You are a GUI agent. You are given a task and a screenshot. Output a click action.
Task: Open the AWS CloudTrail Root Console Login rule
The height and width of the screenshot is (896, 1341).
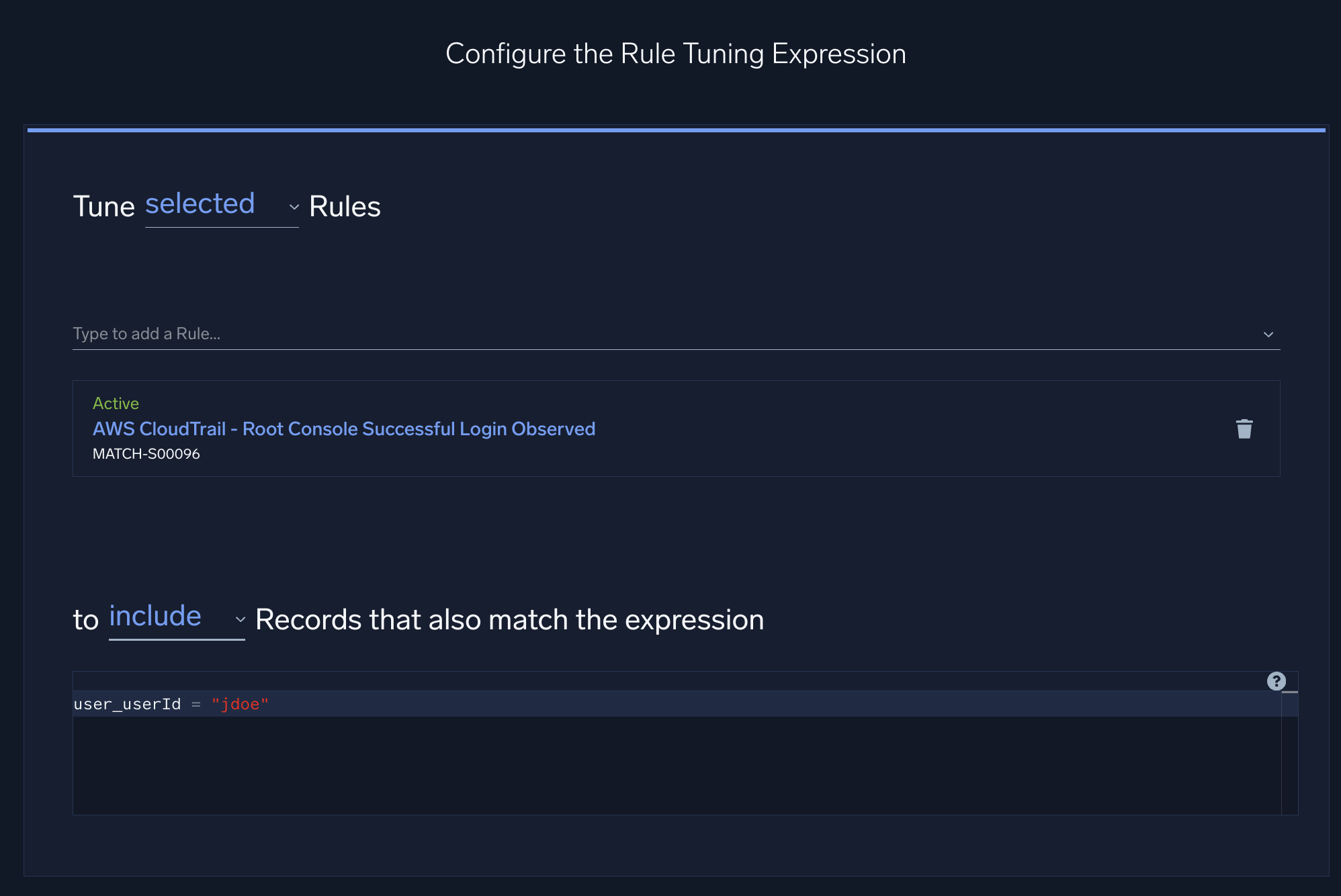click(343, 429)
